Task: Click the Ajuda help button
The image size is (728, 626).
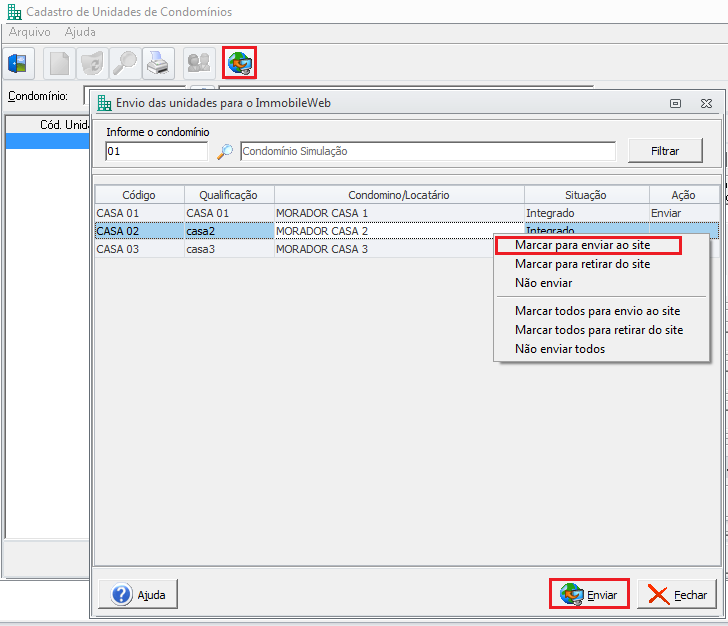Action: click(138, 594)
